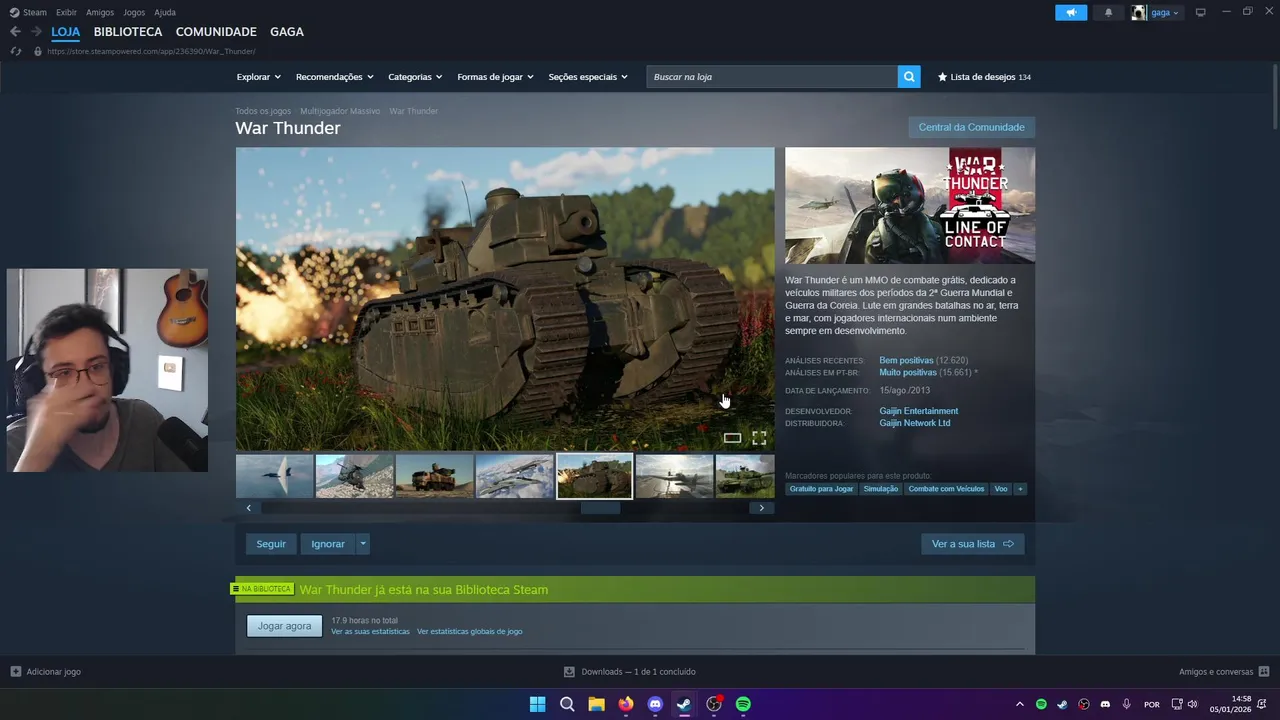The image size is (1280, 720).
Task: Click Ver a sua lista button
Action: coord(972,544)
